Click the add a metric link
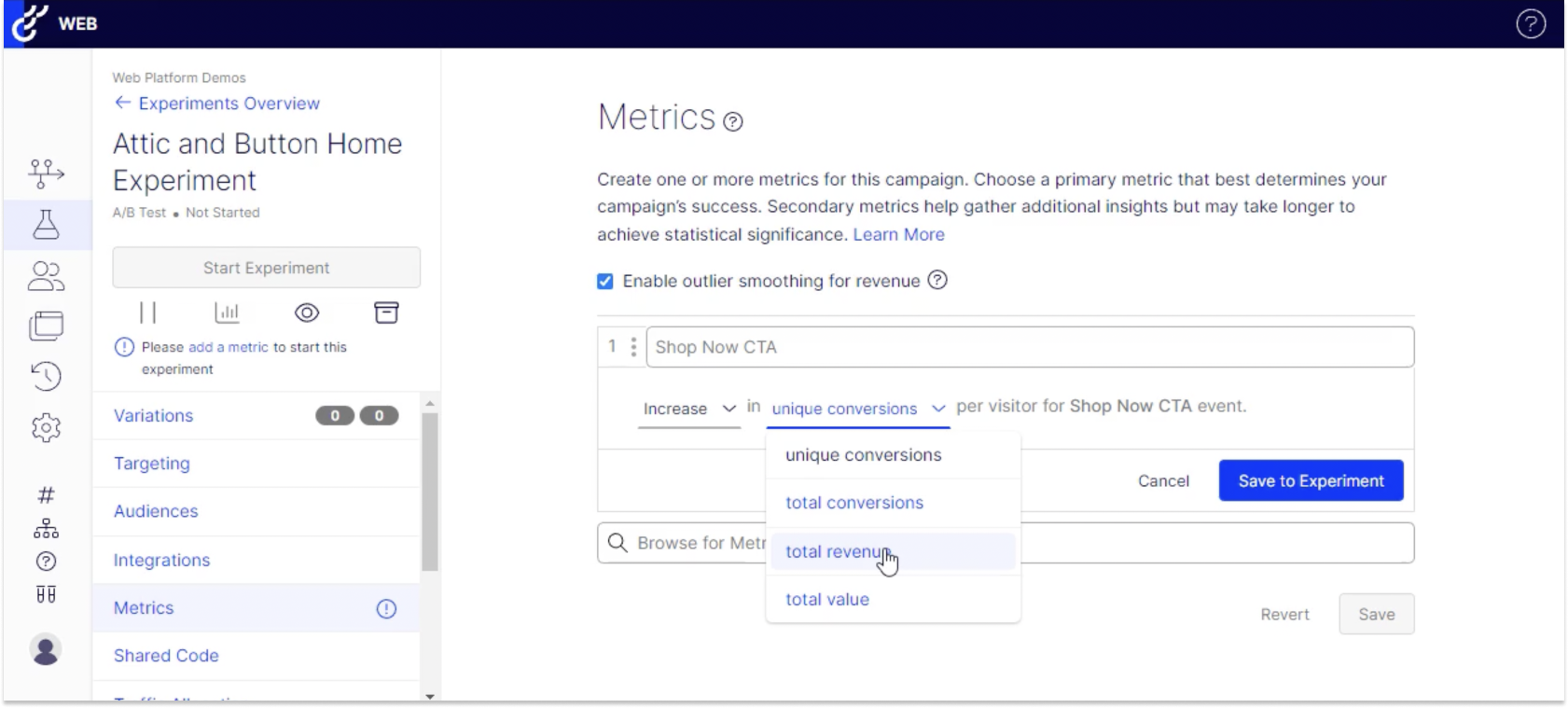Image resolution: width=1568 pixels, height=708 pixels. (x=229, y=347)
